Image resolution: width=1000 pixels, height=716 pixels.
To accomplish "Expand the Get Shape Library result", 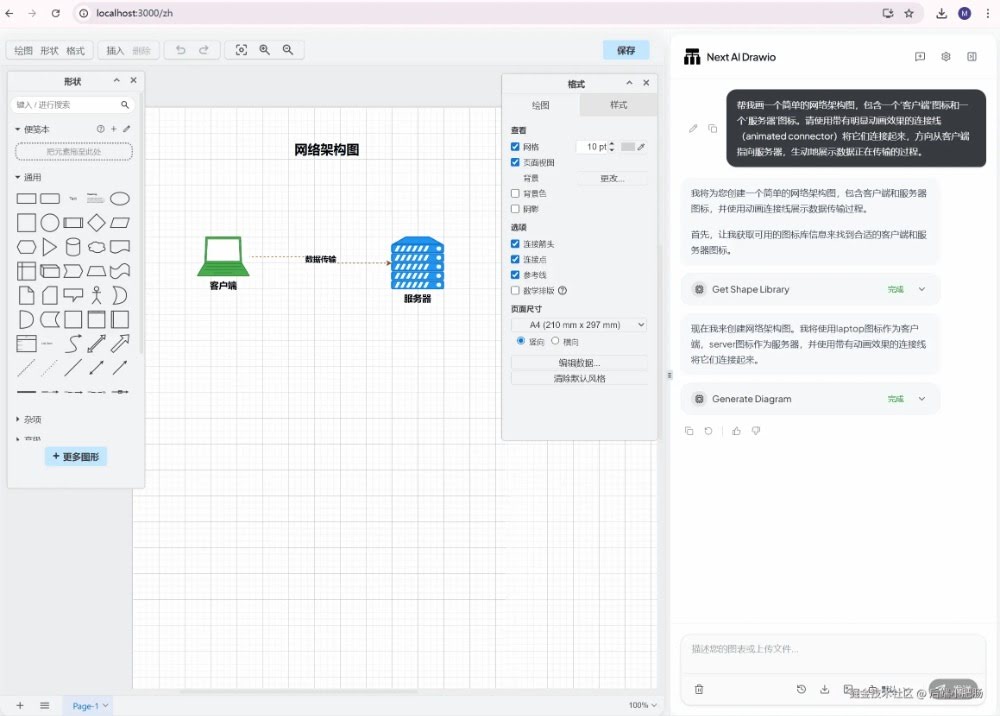I will [x=922, y=289].
